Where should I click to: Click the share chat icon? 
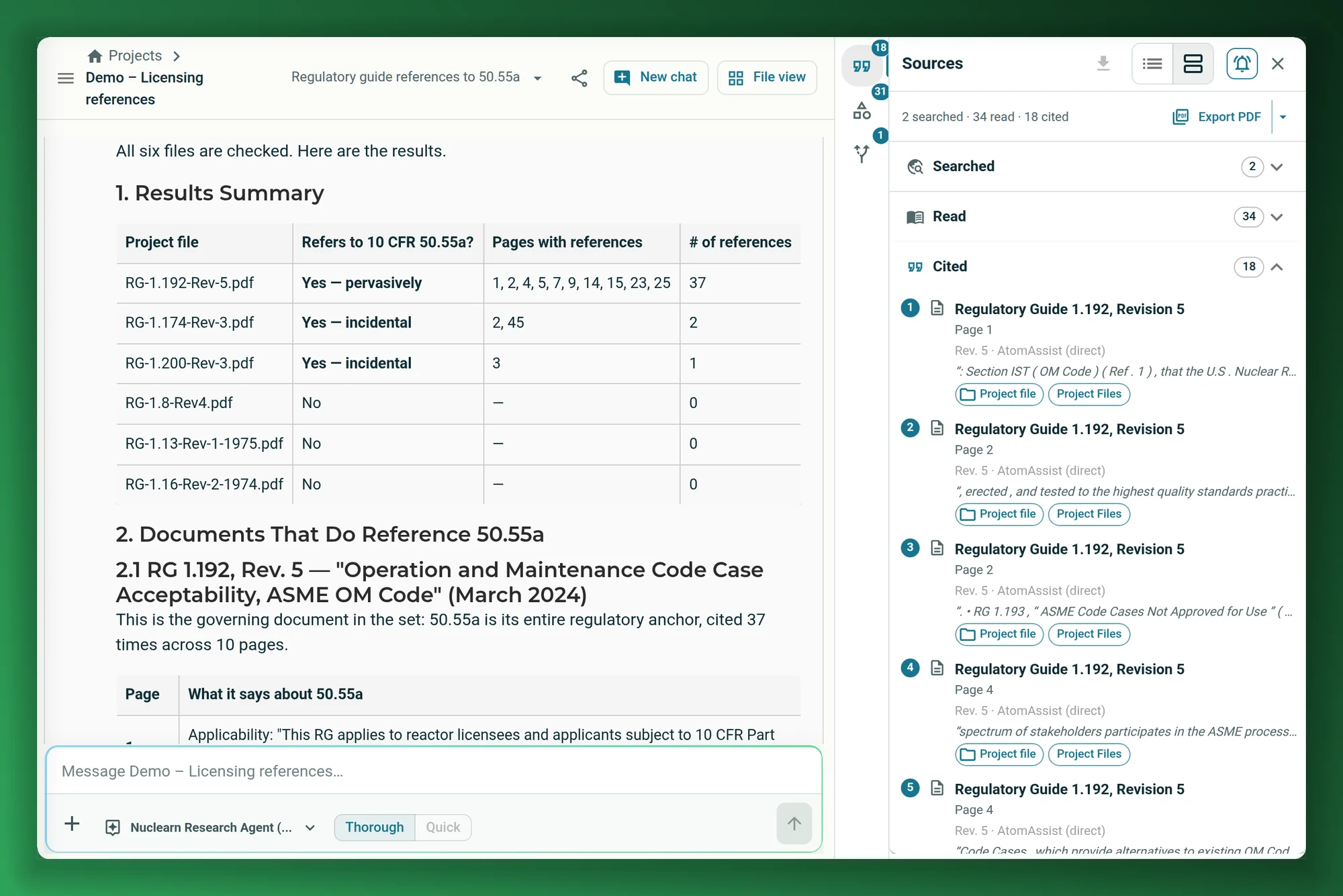[579, 78]
